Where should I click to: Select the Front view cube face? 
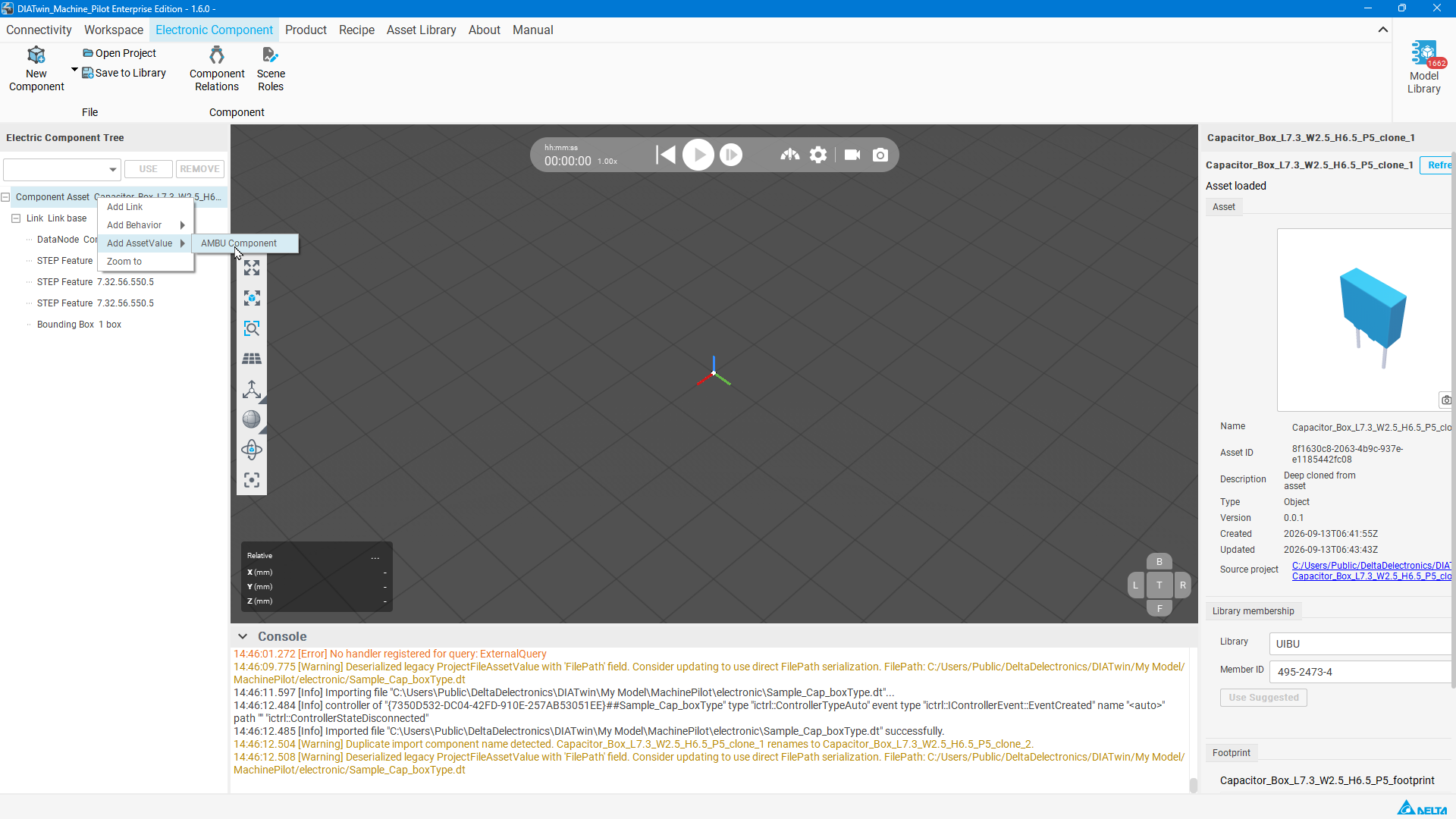(1159, 608)
